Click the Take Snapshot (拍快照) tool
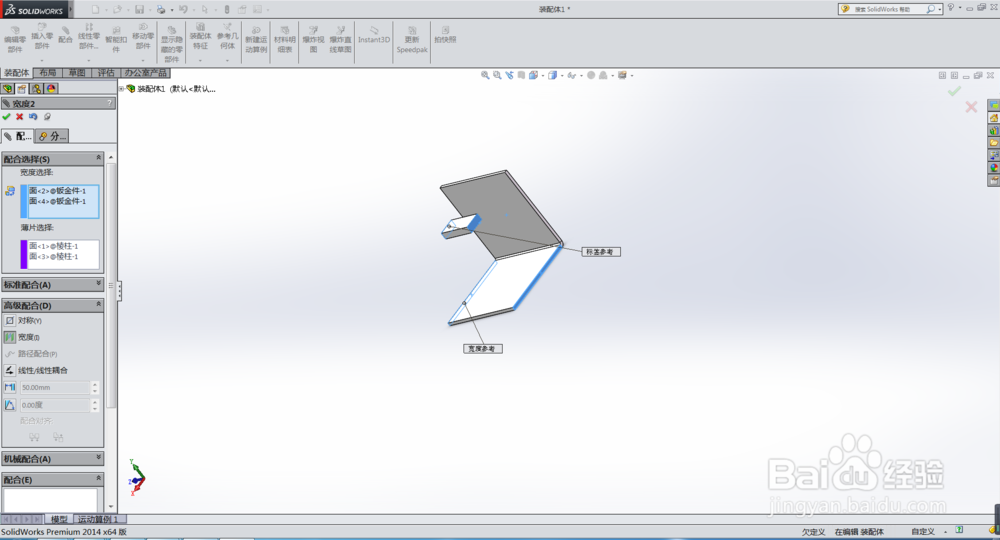The width and height of the screenshot is (1000, 540). click(x=445, y=34)
